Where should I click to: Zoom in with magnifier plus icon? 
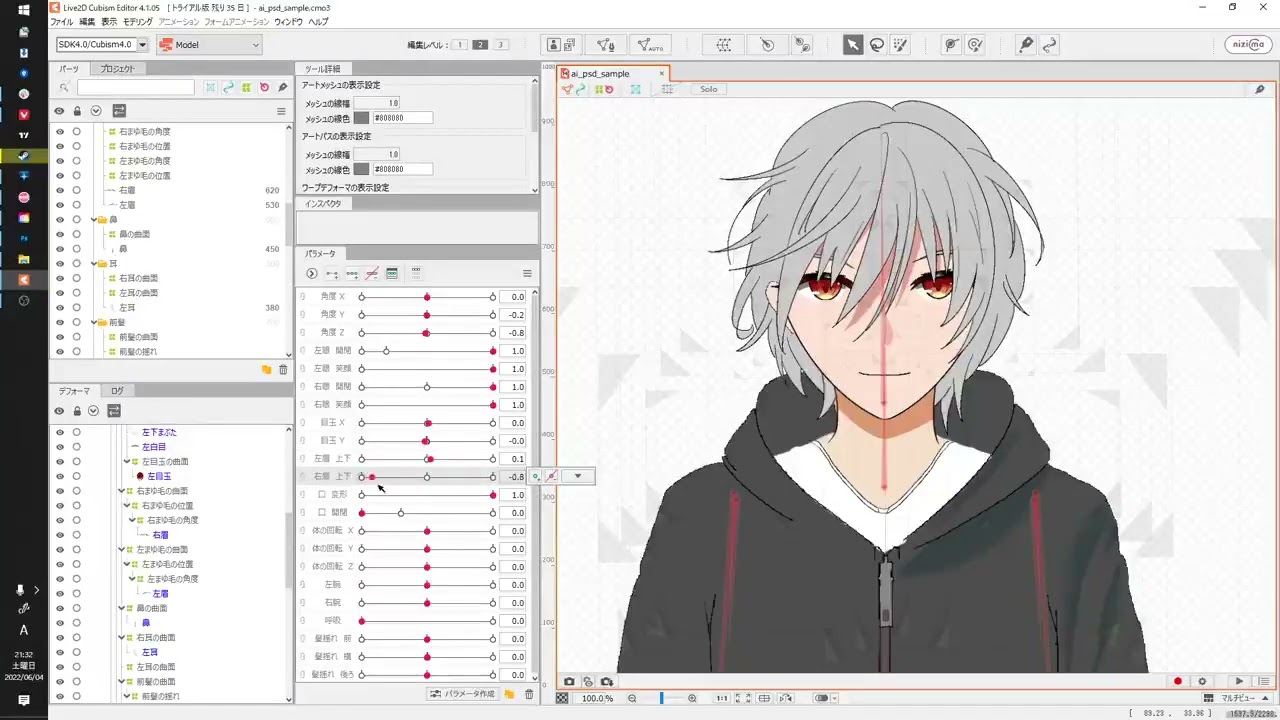(692, 698)
